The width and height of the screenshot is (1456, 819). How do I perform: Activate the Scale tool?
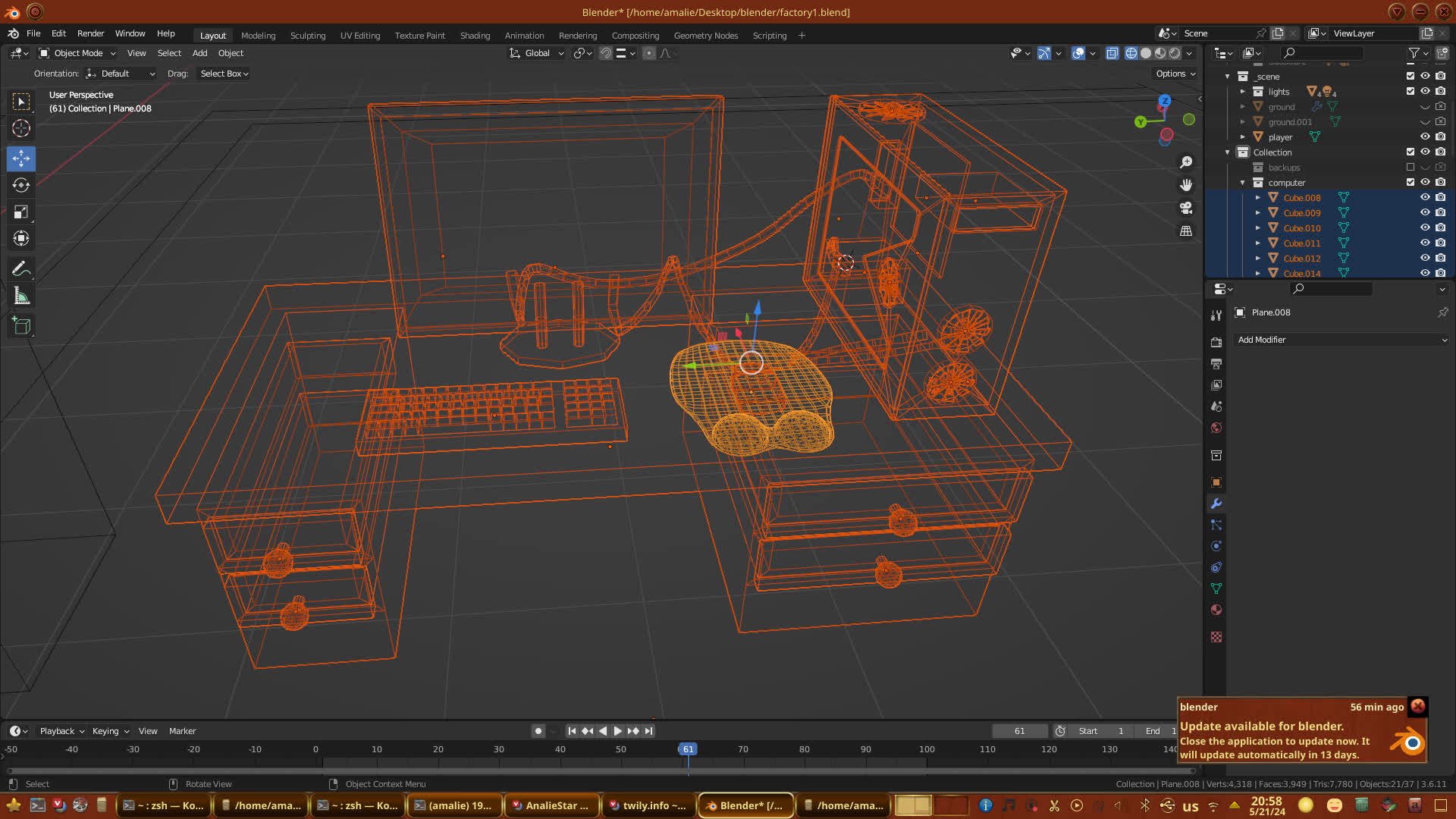point(21,212)
